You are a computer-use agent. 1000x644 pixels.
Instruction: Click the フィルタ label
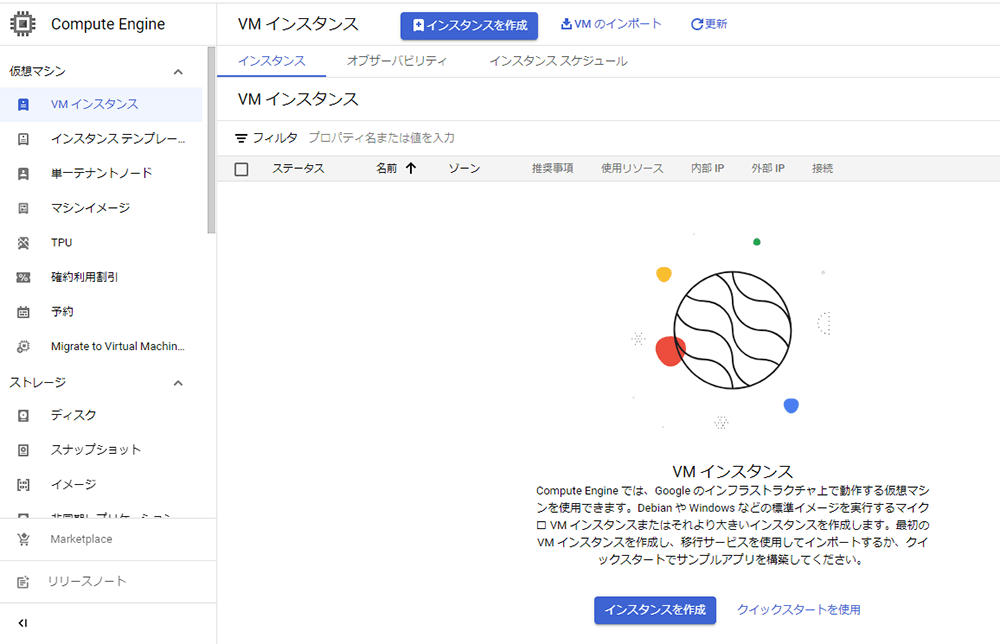point(275,138)
